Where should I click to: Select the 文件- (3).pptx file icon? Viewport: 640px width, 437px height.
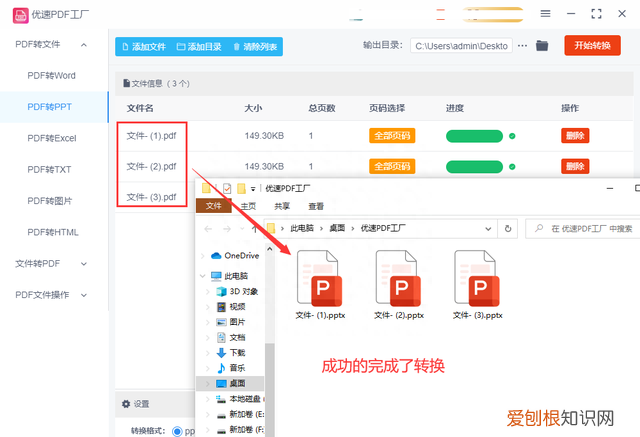pos(477,278)
